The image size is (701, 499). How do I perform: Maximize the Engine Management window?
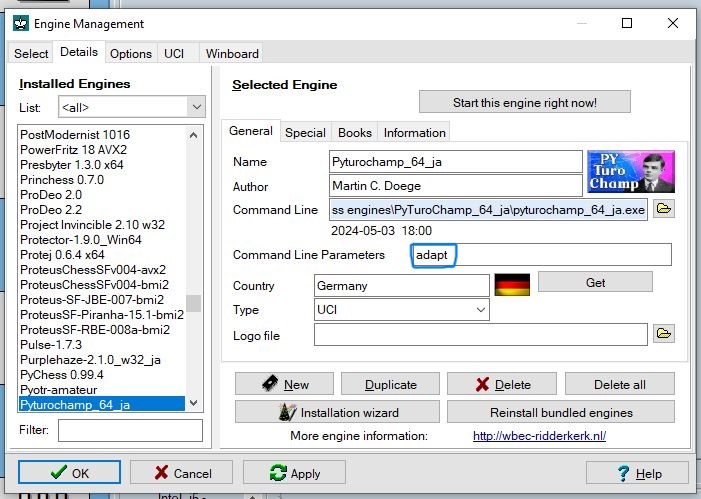(x=627, y=23)
